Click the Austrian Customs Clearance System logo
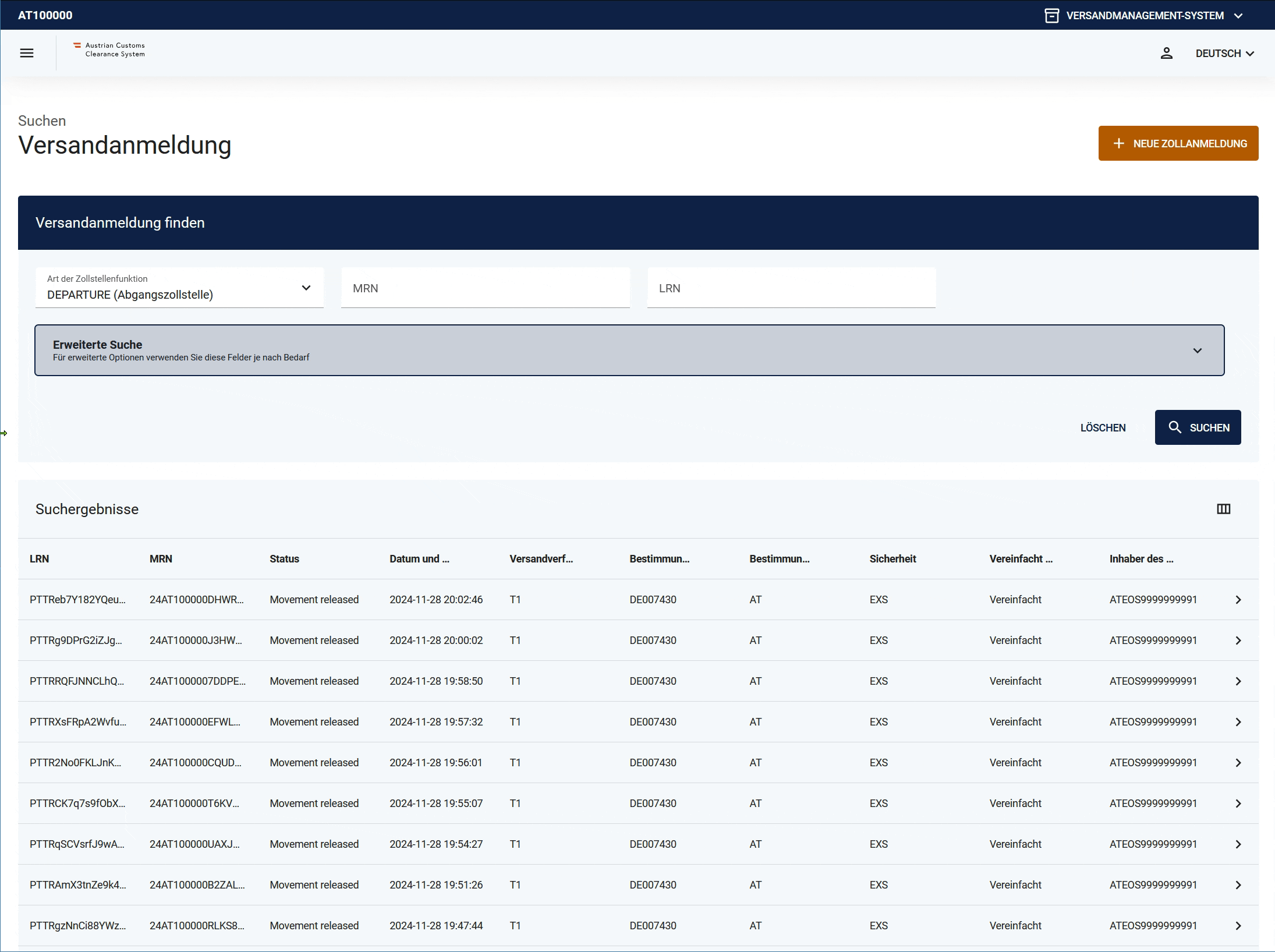The width and height of the screenshot is (1275, 952). pos(109,49)
